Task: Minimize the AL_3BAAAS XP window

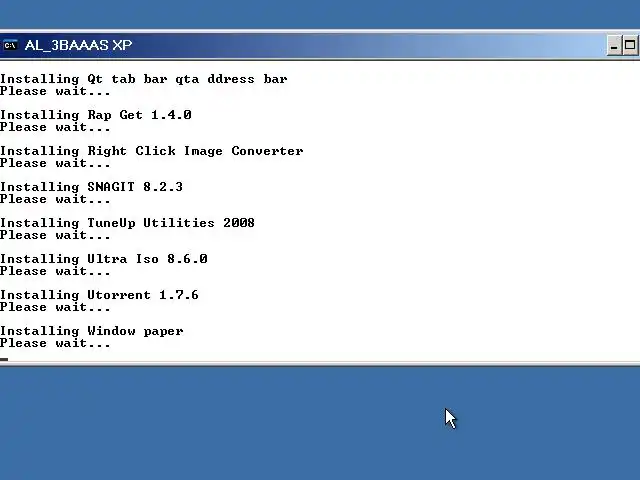Action: pos(614,45)
